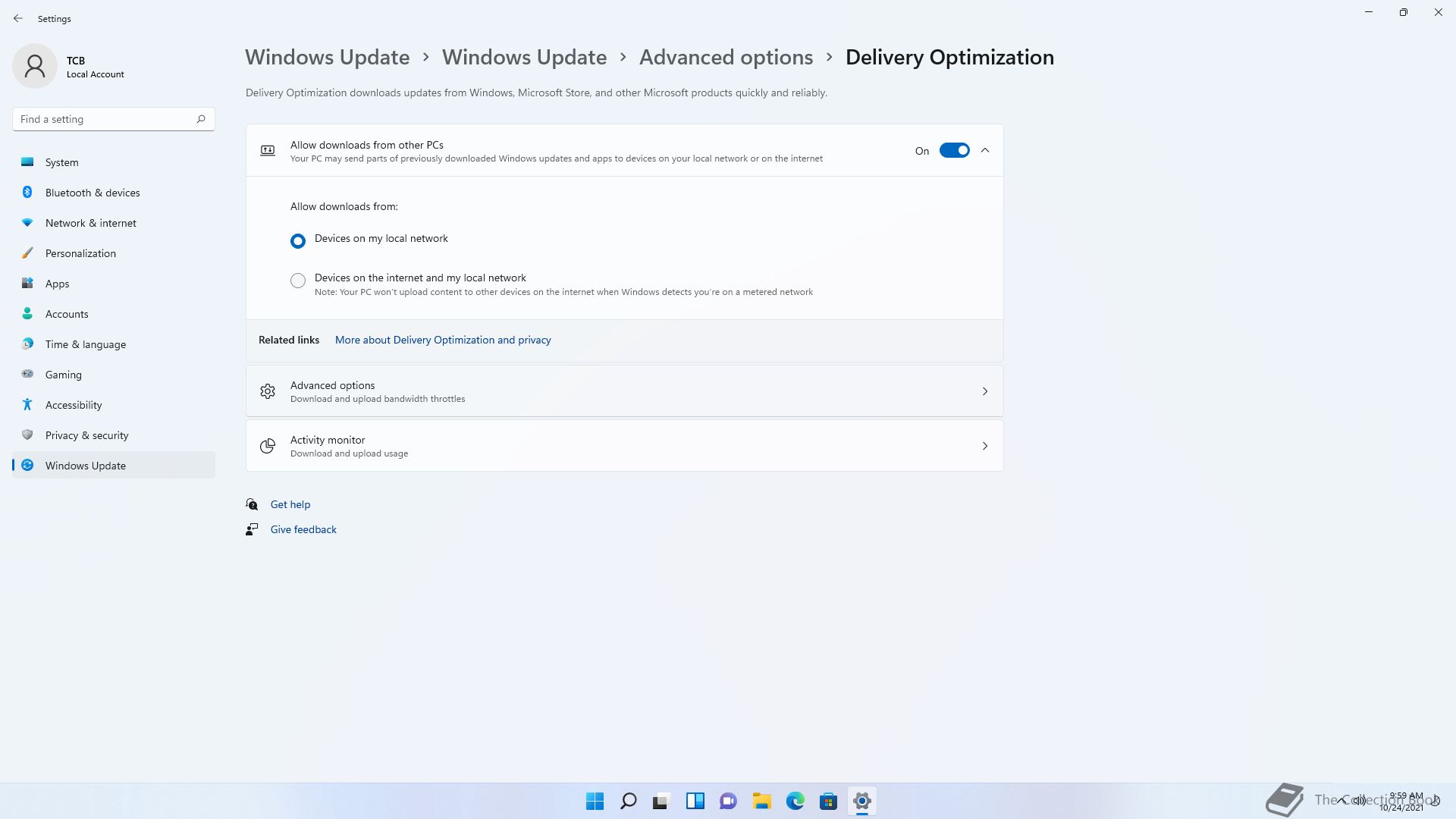
Task: Click the delivery icon beside Allow downloads
Action: tap(268, 150)
